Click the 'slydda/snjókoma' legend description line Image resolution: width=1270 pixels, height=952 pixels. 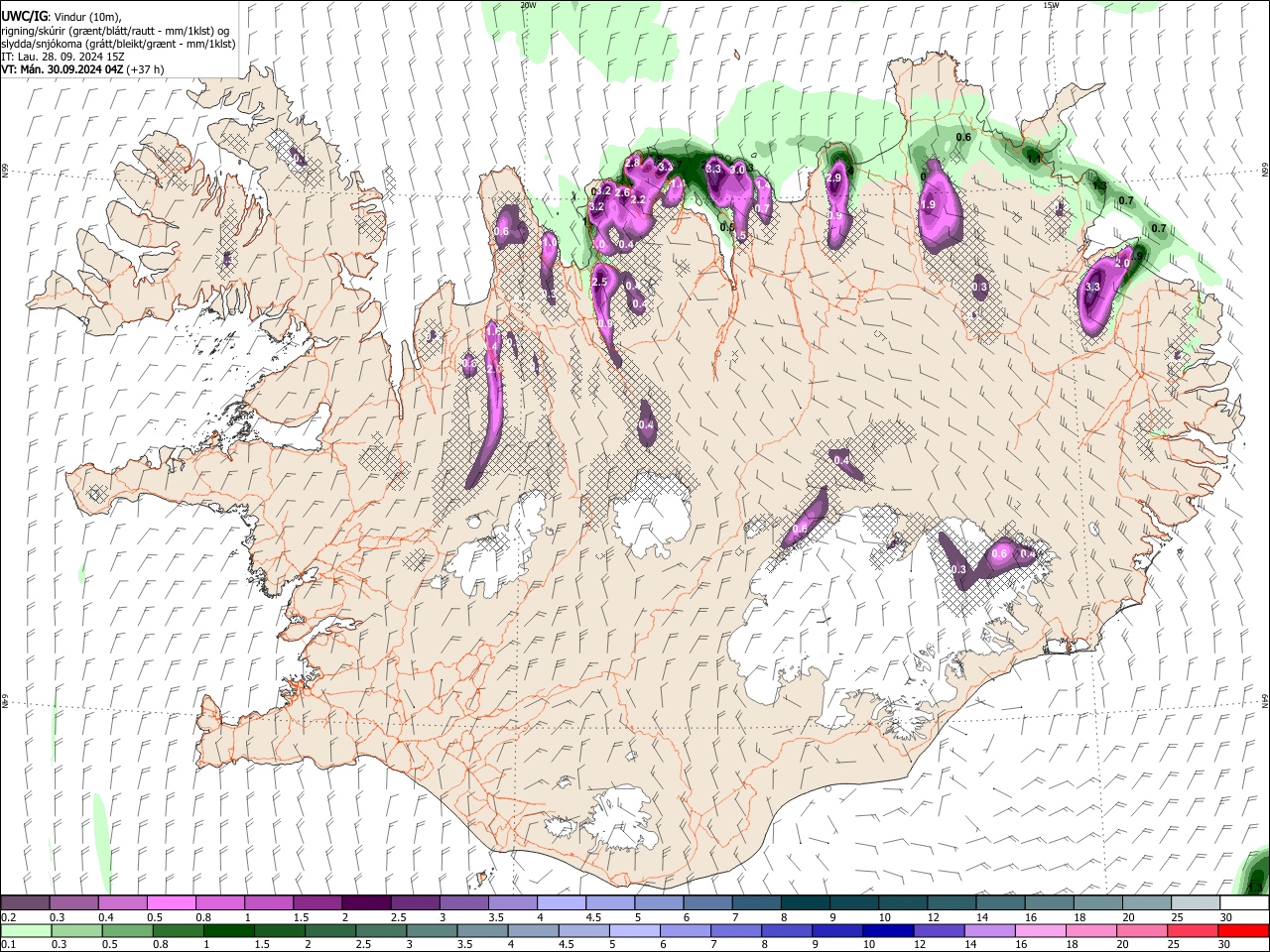(x=118, y=44)
